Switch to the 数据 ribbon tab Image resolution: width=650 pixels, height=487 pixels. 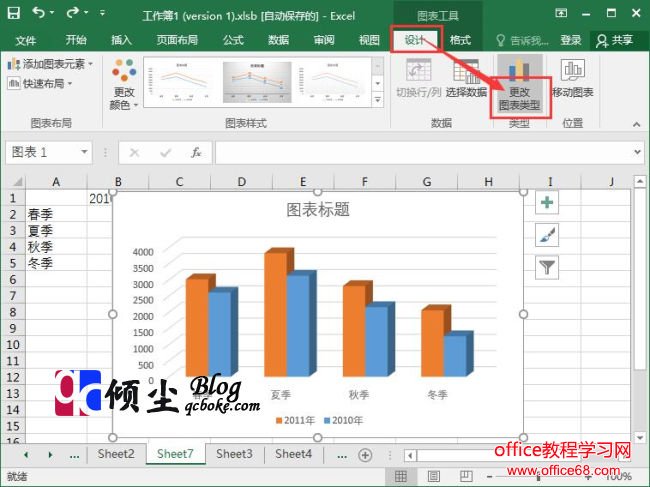[278, 40]
